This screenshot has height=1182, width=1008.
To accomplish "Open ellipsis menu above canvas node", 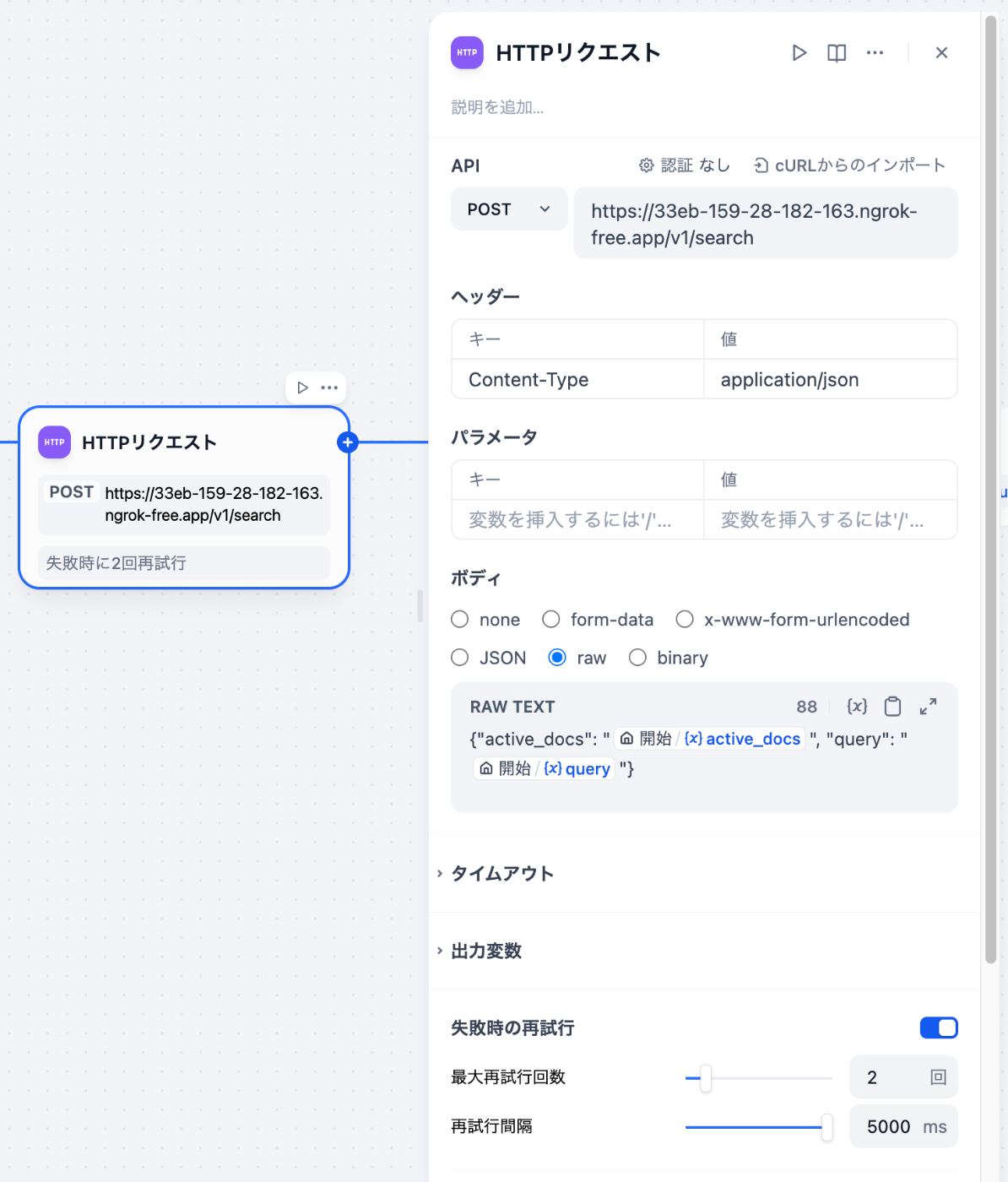I will click(x=329, y=388).
